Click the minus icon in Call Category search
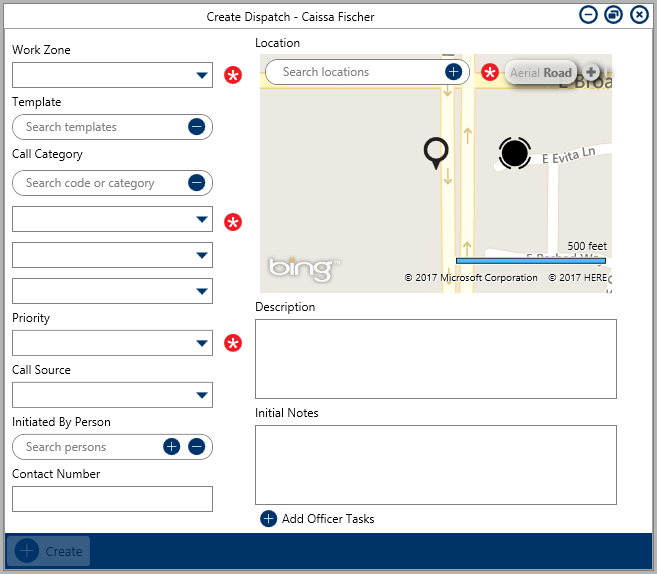The image size is (657, 574). tap(196, 183)
